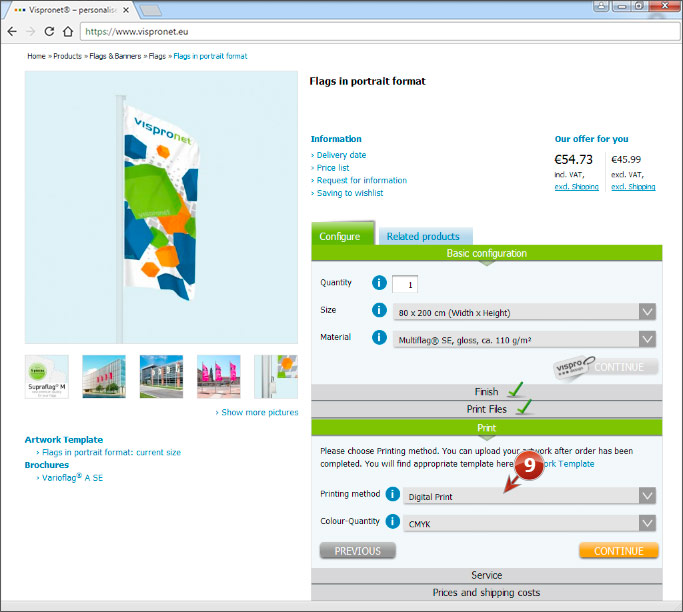This screenshot has width=683, height=612.
Task: Click excl. Shipping under €45.99
Action: tap(633, 186)
